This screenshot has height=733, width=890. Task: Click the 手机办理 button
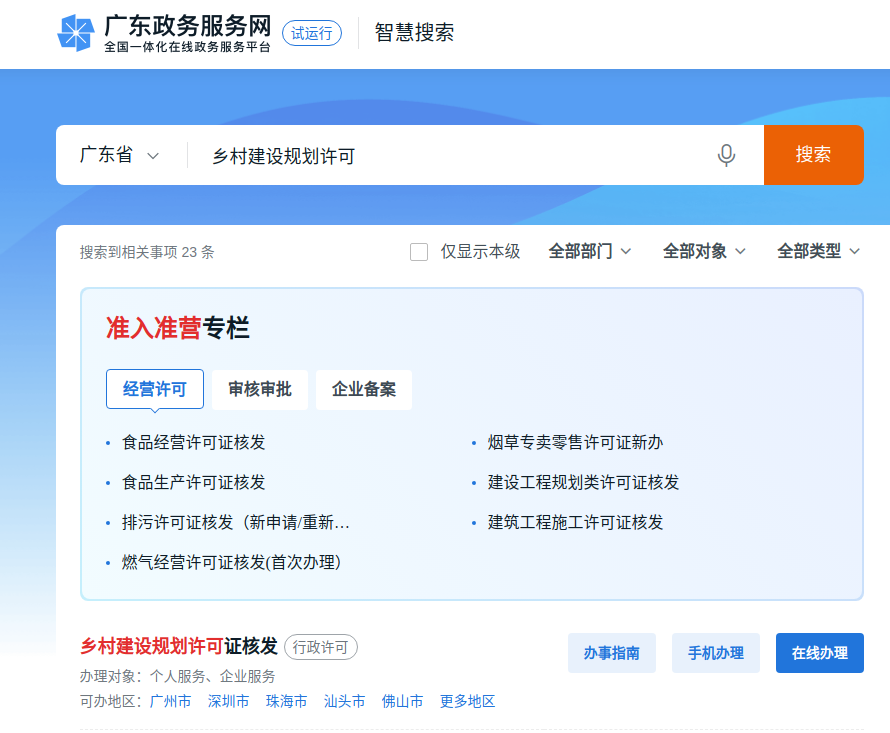coord(716,653)
